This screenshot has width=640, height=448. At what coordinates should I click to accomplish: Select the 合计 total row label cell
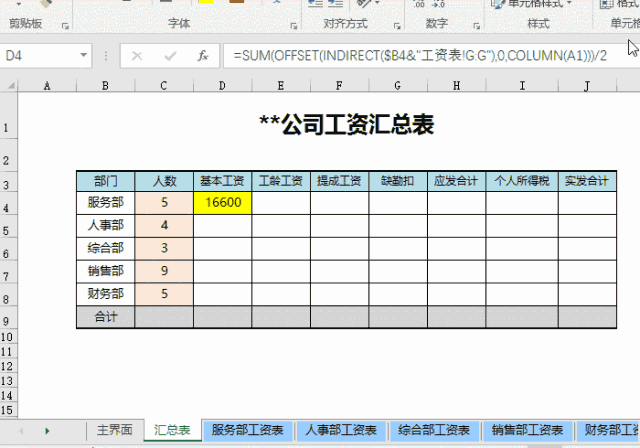(105, 317)
